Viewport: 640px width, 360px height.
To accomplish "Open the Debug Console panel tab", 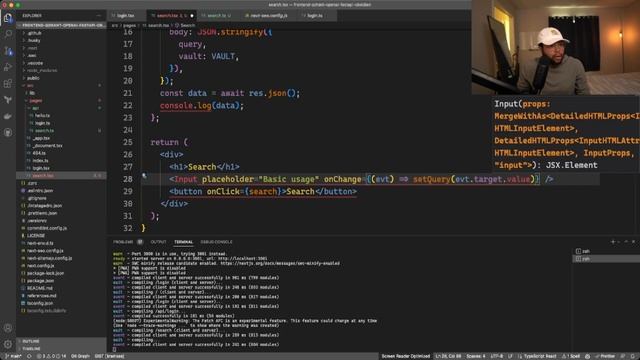I will pos(216,242).
